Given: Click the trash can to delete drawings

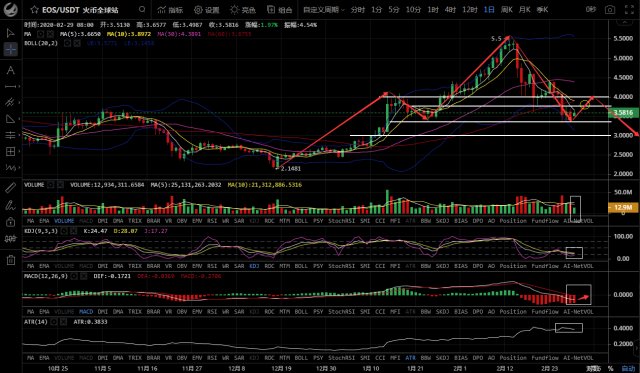Looking at the screenshot, I should click(x=11, y=260).
